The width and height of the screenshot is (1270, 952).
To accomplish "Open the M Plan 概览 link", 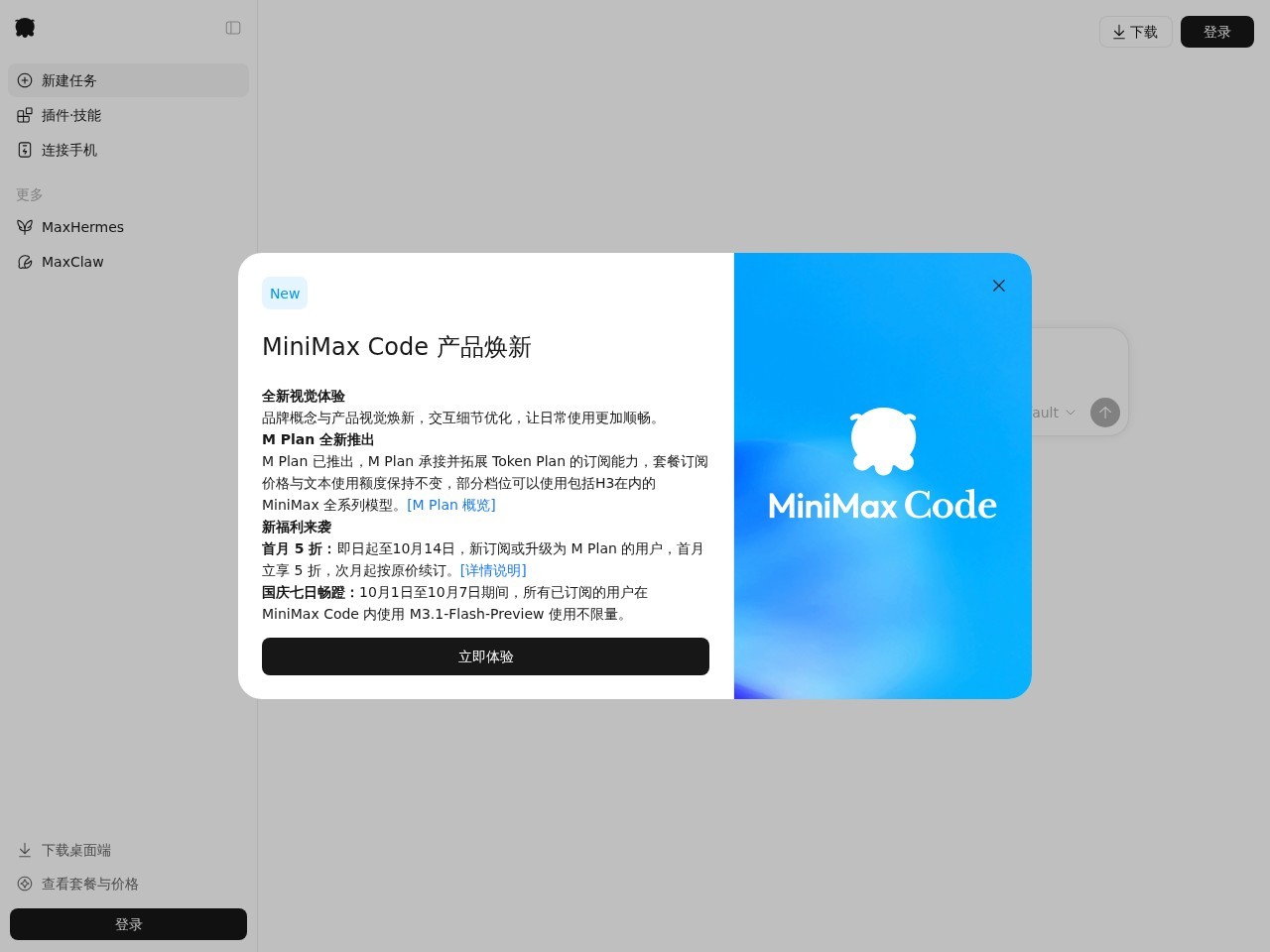I will 451,505.
